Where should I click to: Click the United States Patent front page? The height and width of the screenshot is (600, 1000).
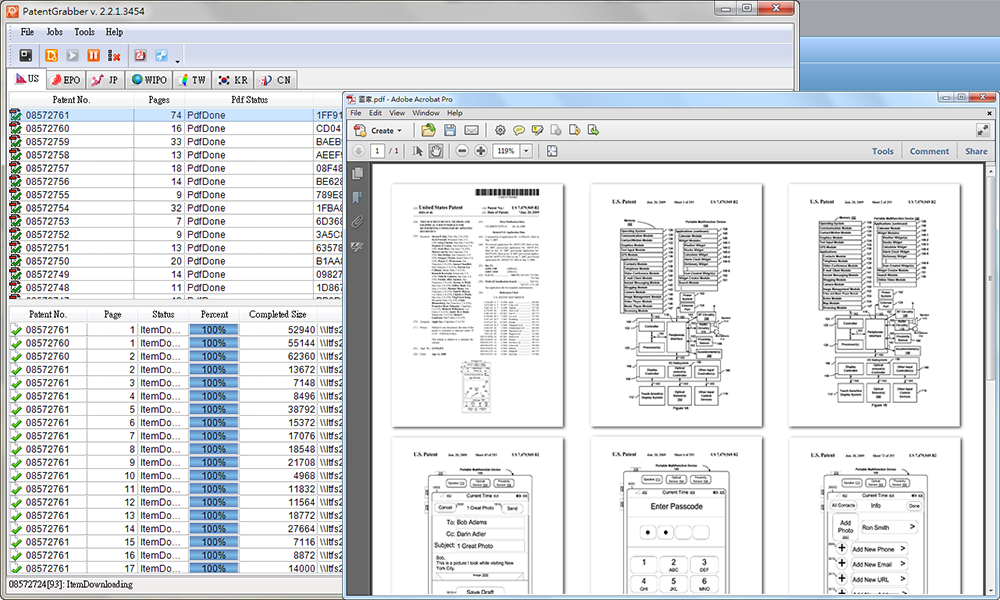click(x=478, y=305)
